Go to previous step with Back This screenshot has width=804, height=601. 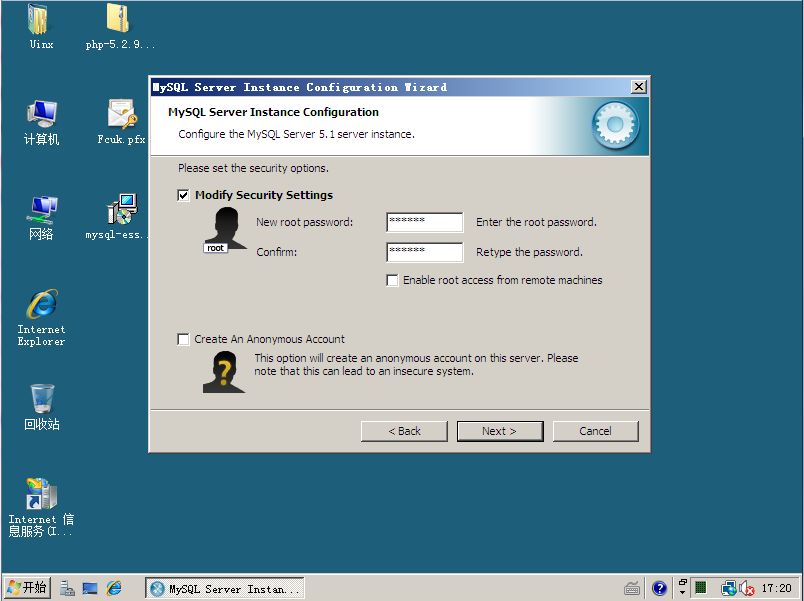(x=404, y=431)
